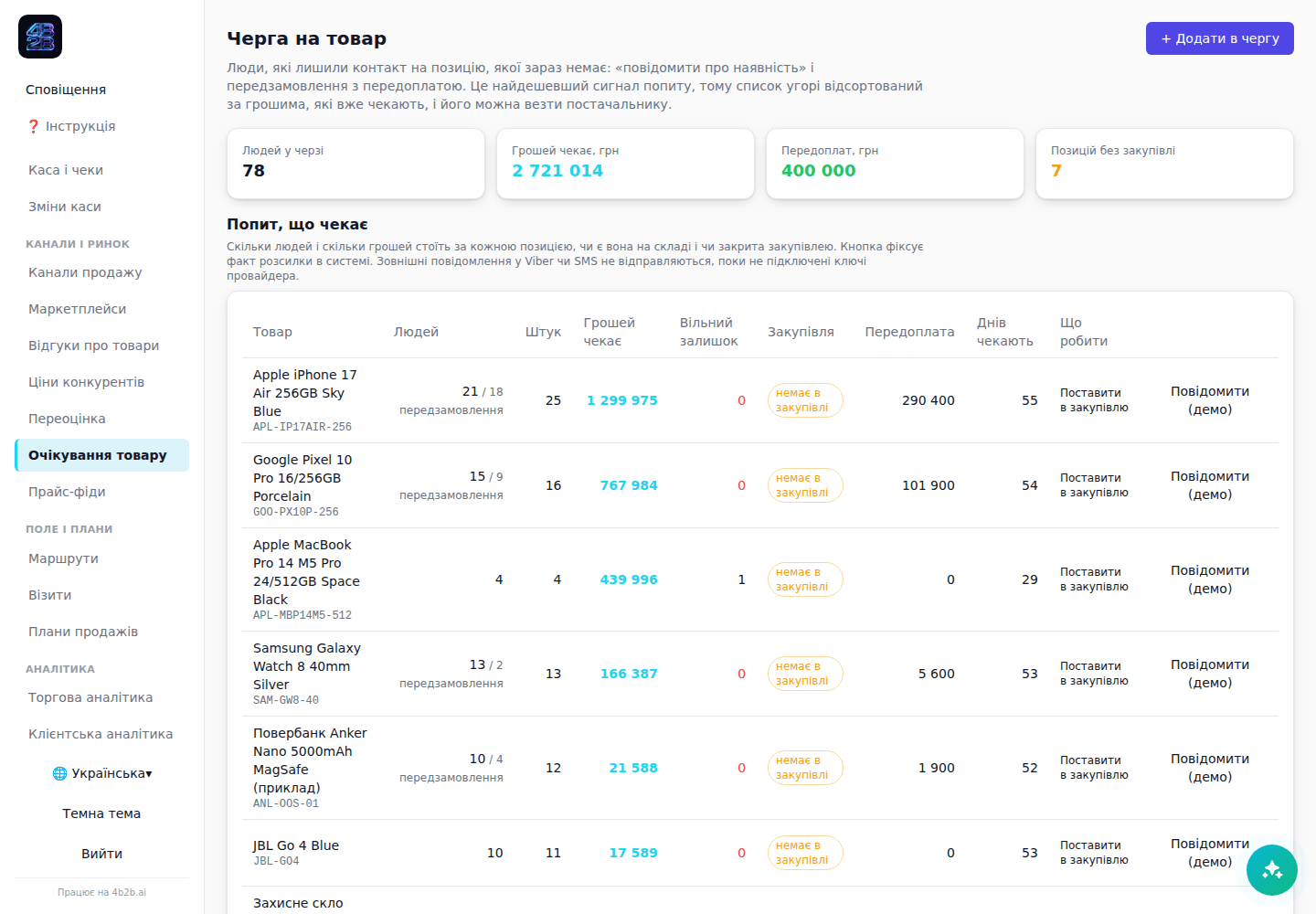Toggle Темна тема
This screenshot has height=914, width=1316.
pyautogui.click(x=102, y=813)
